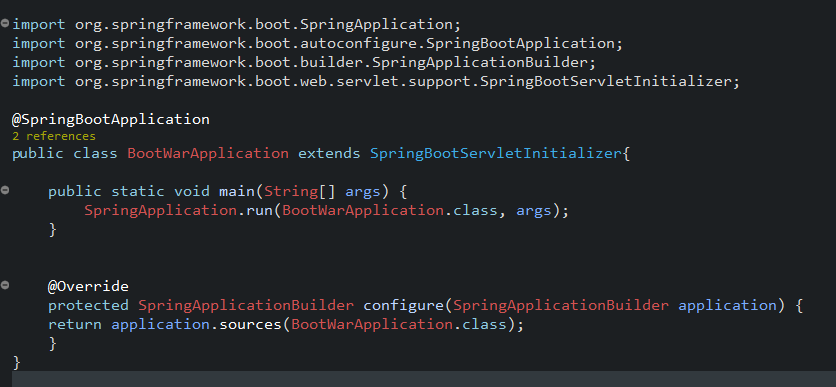Click the @SpringBootApplication annotation

coord(111,119)
